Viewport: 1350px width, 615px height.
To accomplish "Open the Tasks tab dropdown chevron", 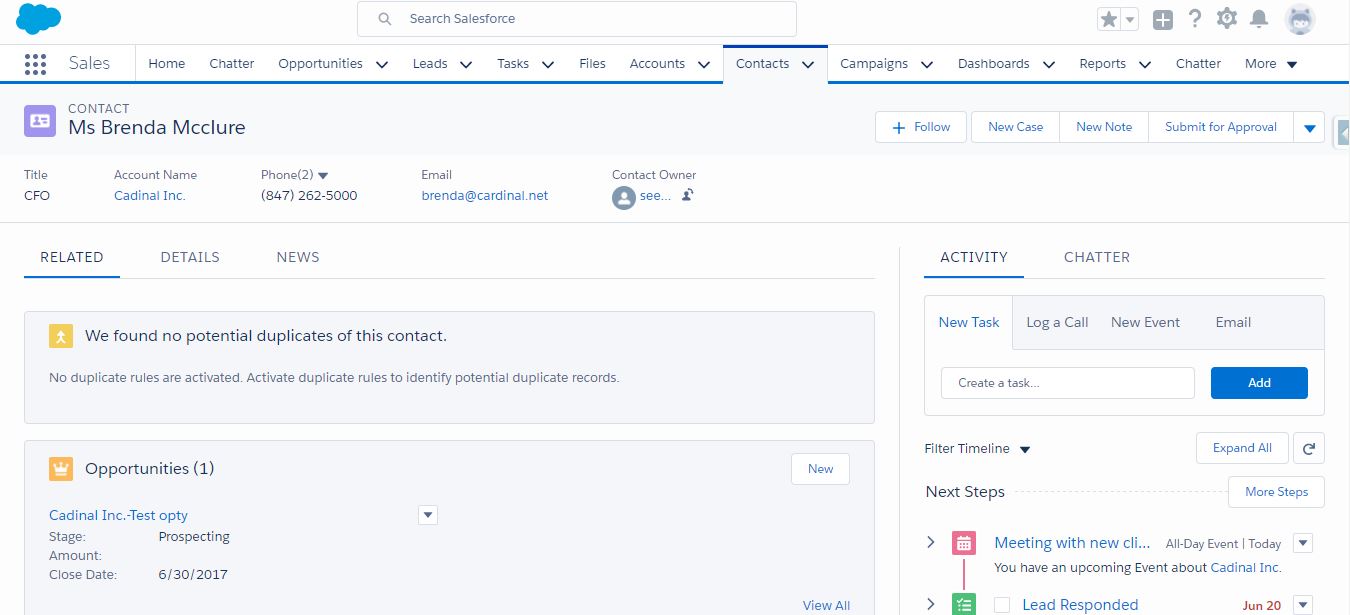I will [x=548, y=64].
